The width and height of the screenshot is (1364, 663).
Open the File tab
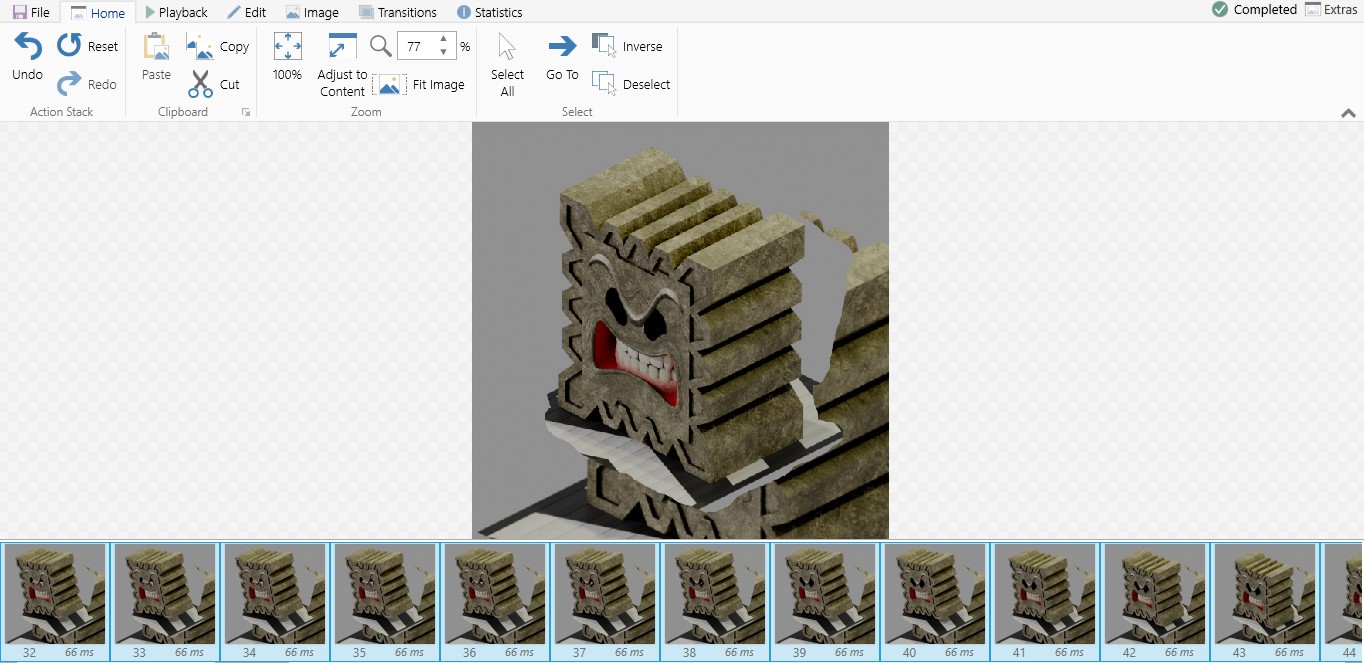pos(31,12)
